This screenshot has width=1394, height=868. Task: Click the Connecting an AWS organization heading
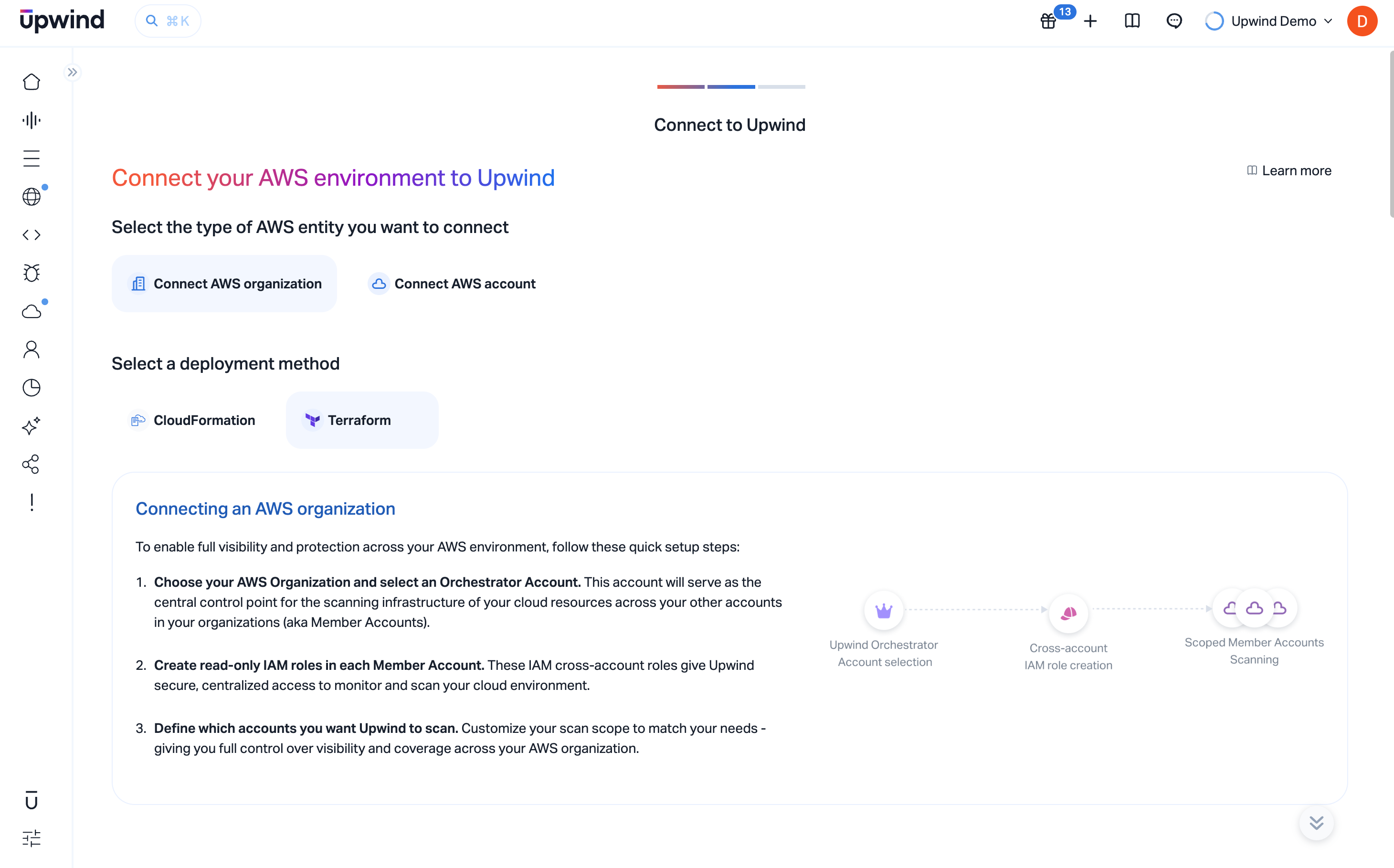(265, 508)
